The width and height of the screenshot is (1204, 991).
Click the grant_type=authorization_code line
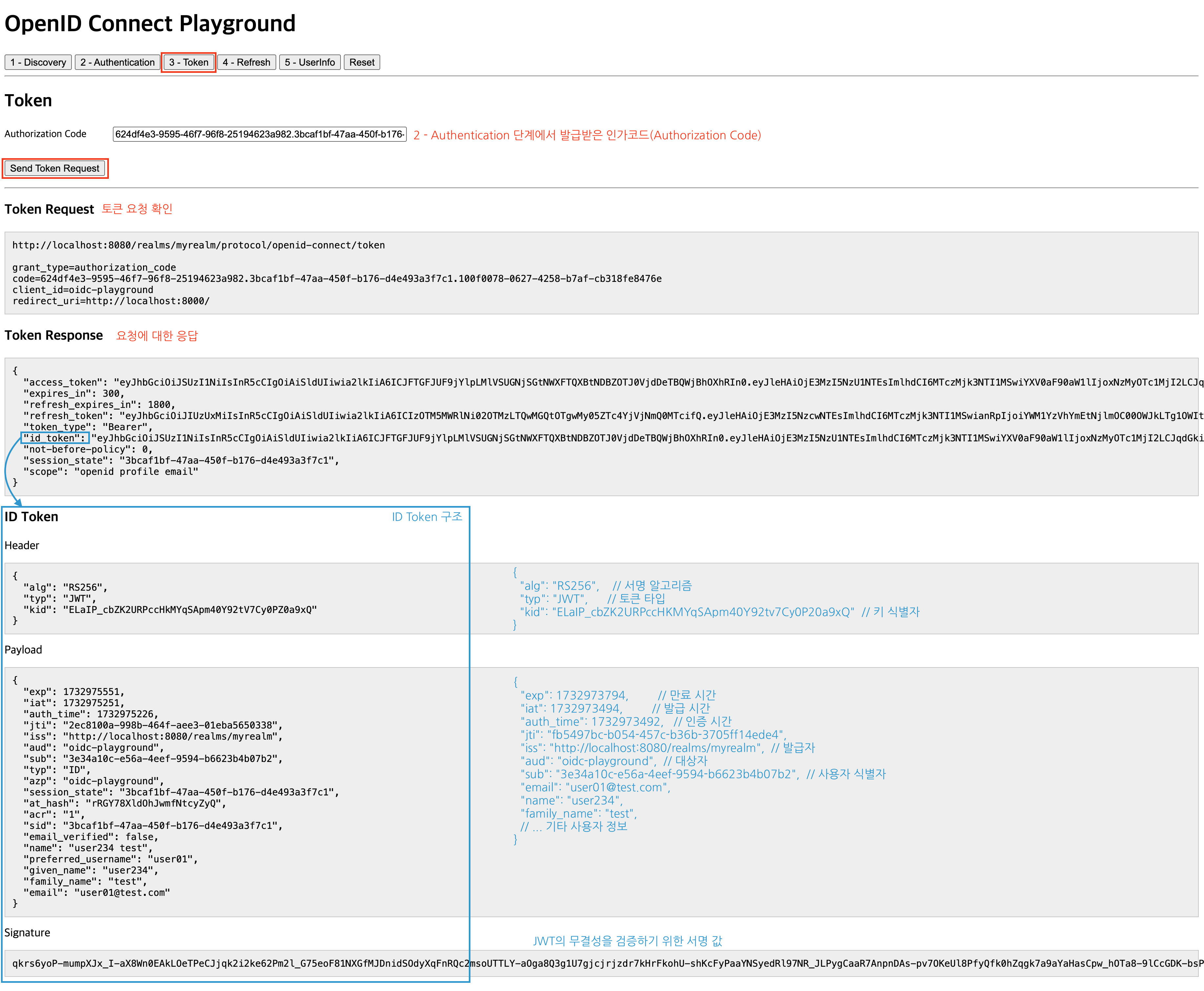(x=94, y=268)
